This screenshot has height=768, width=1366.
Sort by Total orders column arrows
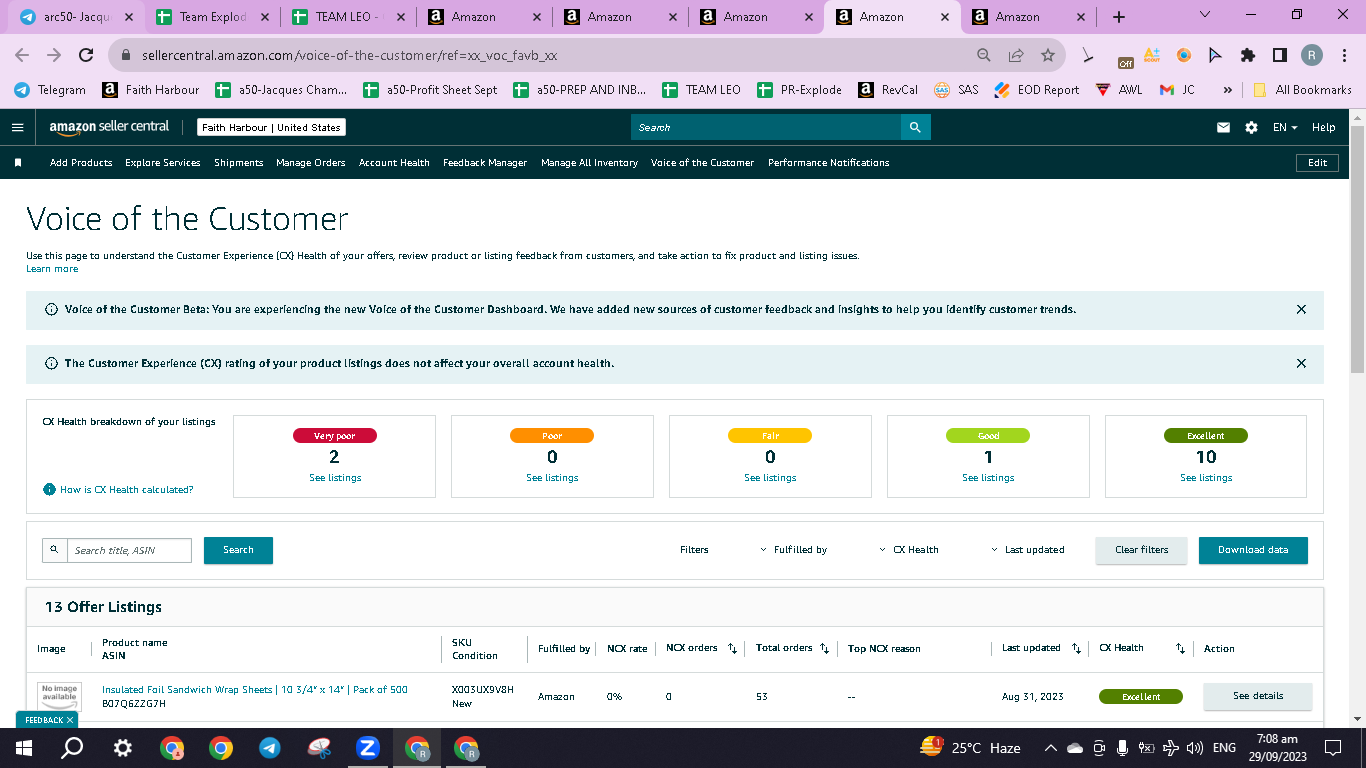point(824,649)
